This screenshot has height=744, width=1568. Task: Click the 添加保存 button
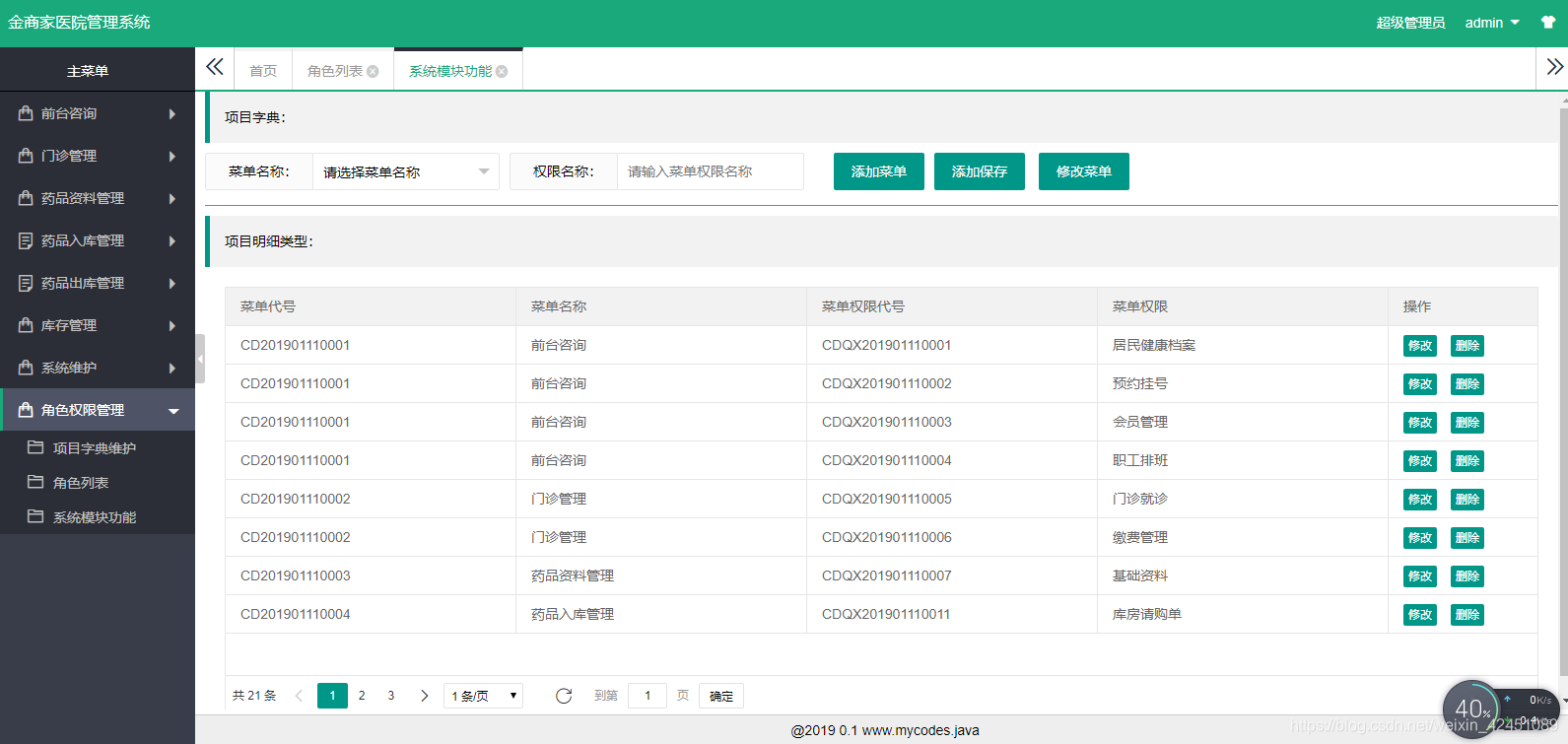click(x=980, y=171)
